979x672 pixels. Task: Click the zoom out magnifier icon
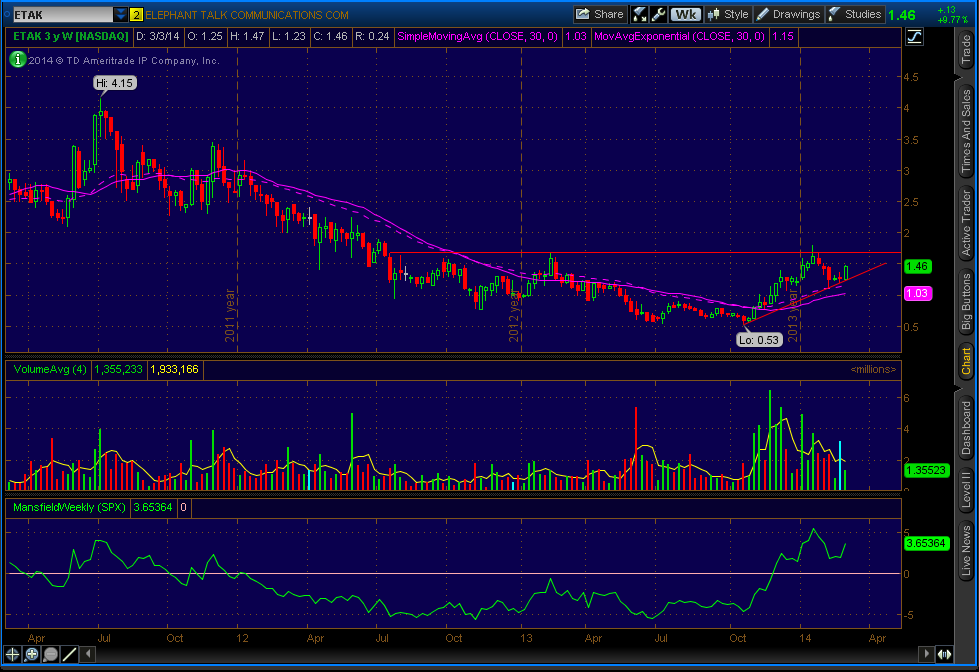[51, 655]
